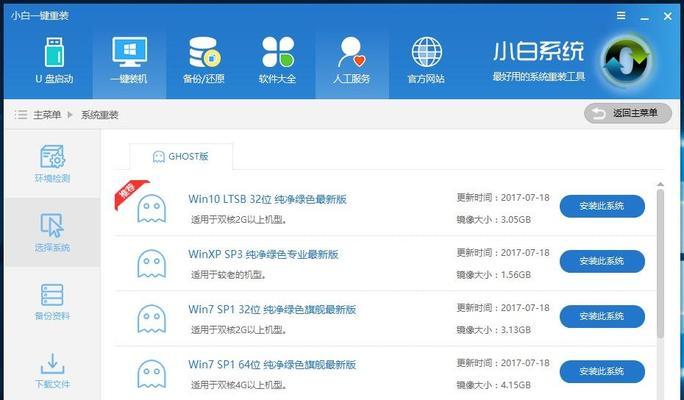This screenshot has height=400, width=684.
Task: Select the 一键装机 monitor icon
Action: coord(129,52)
